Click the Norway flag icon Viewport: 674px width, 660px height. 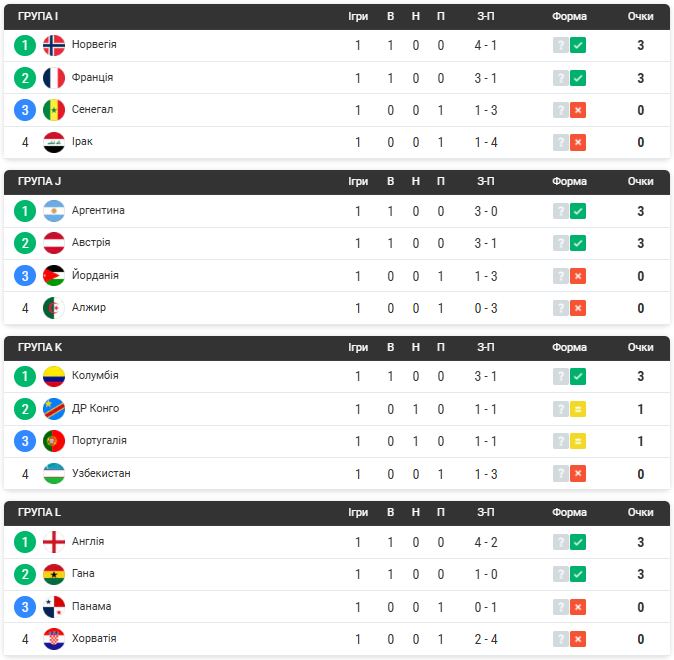(x=54, y=45)
